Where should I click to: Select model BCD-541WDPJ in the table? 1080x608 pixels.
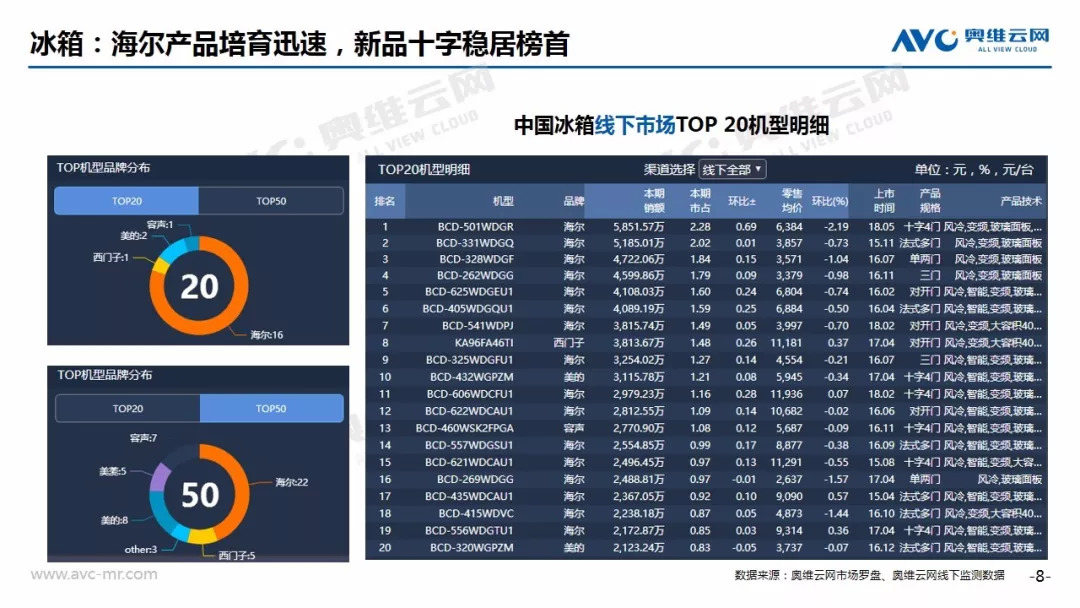click(477, 326)
